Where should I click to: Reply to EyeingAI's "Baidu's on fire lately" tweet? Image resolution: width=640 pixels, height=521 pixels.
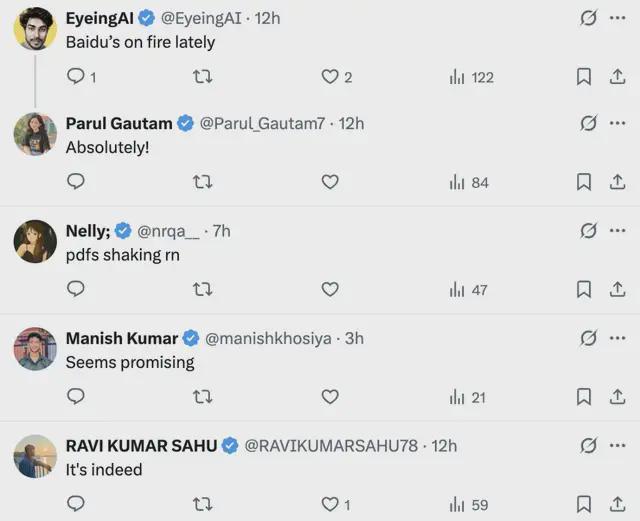[x=76, y=77]
